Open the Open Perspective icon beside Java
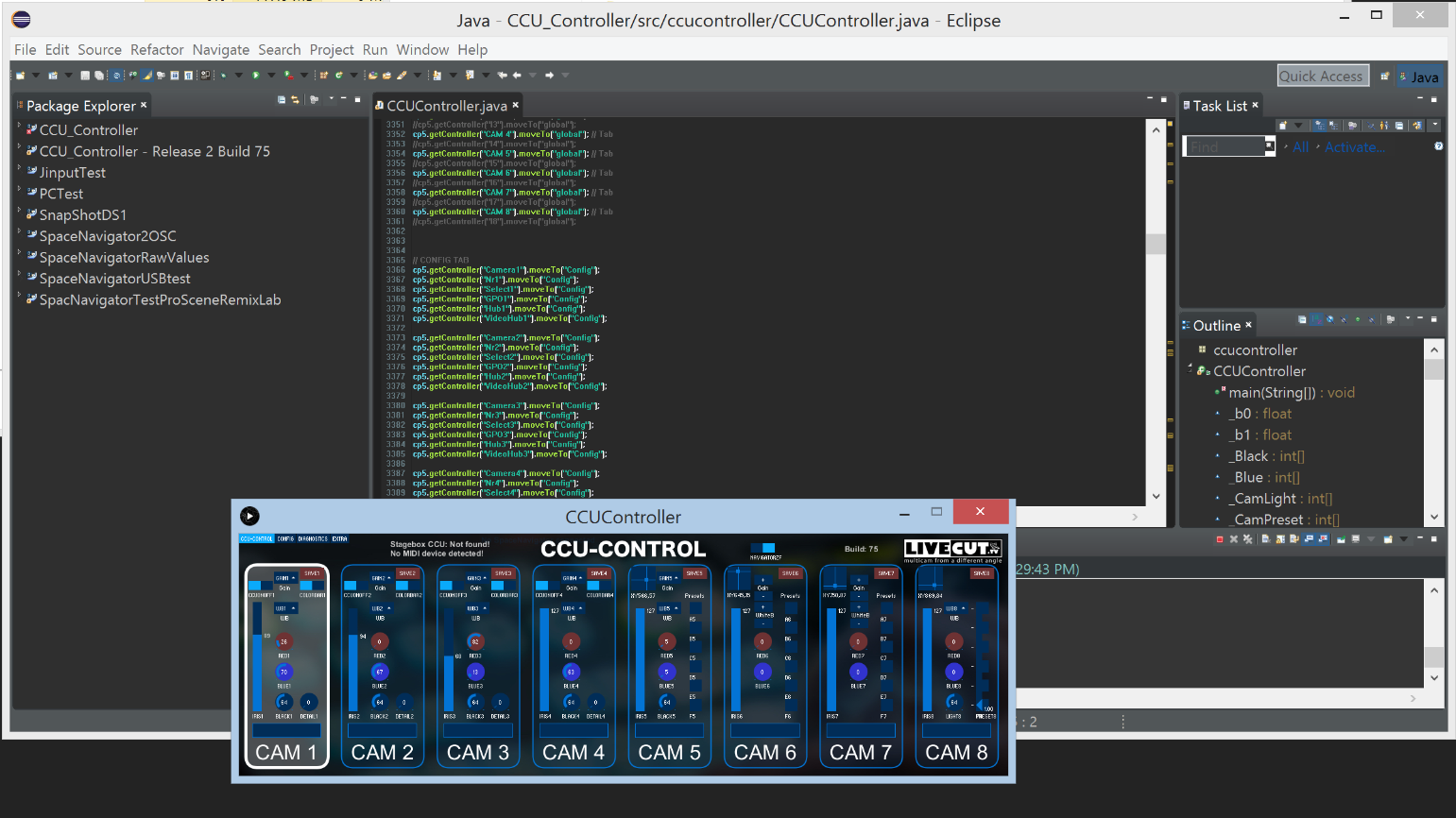The height and width of the screenshot is (818, 1456). (x=1384, y=77)
